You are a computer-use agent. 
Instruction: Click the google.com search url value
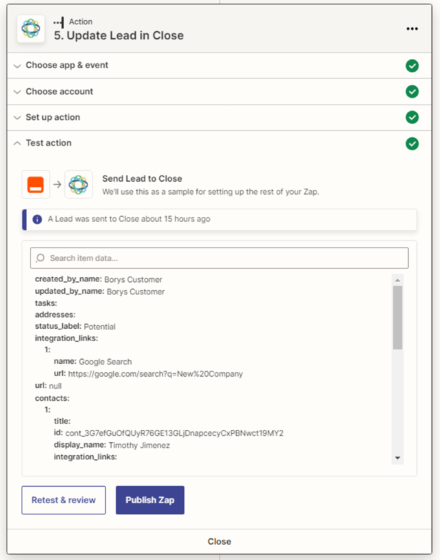coord(155,374)
